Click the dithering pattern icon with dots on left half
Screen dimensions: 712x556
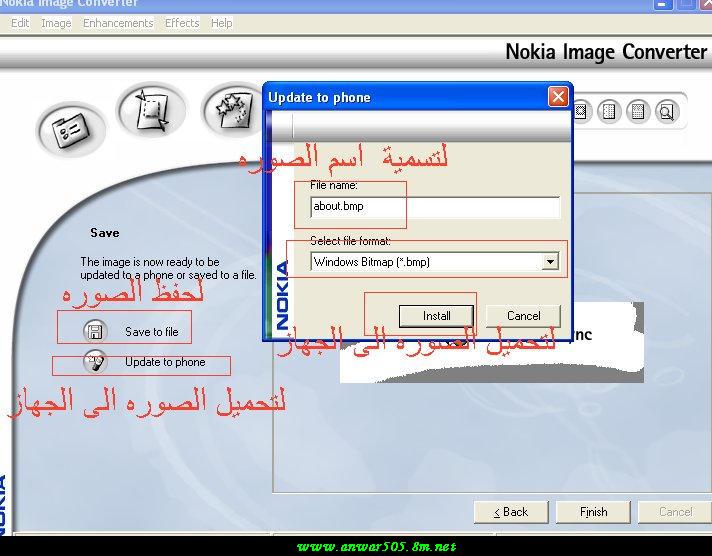tap(609, 111)
